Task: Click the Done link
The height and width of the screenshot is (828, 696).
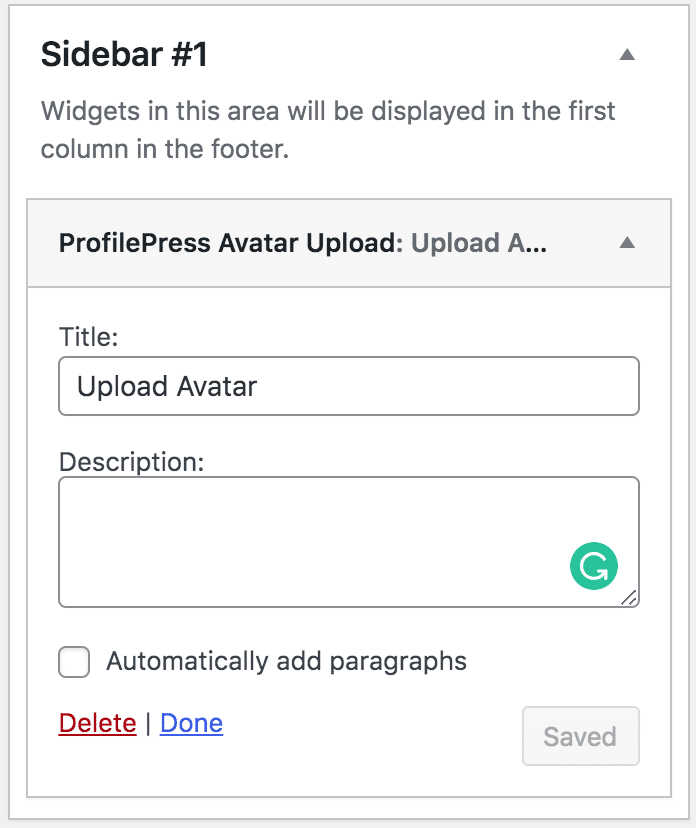Action: coord(191,723)
